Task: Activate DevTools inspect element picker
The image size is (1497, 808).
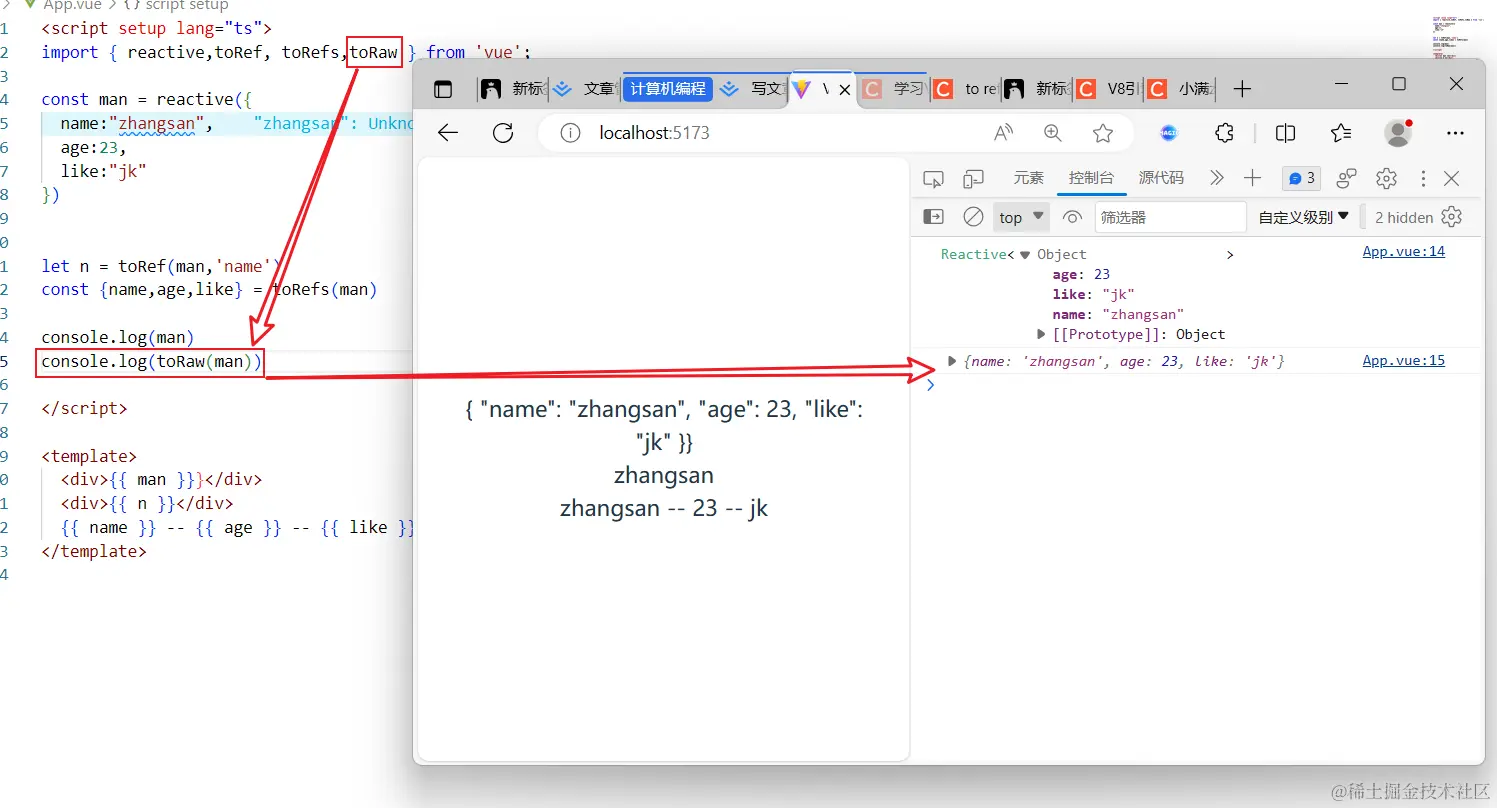Action: click(x=933, y=179)
